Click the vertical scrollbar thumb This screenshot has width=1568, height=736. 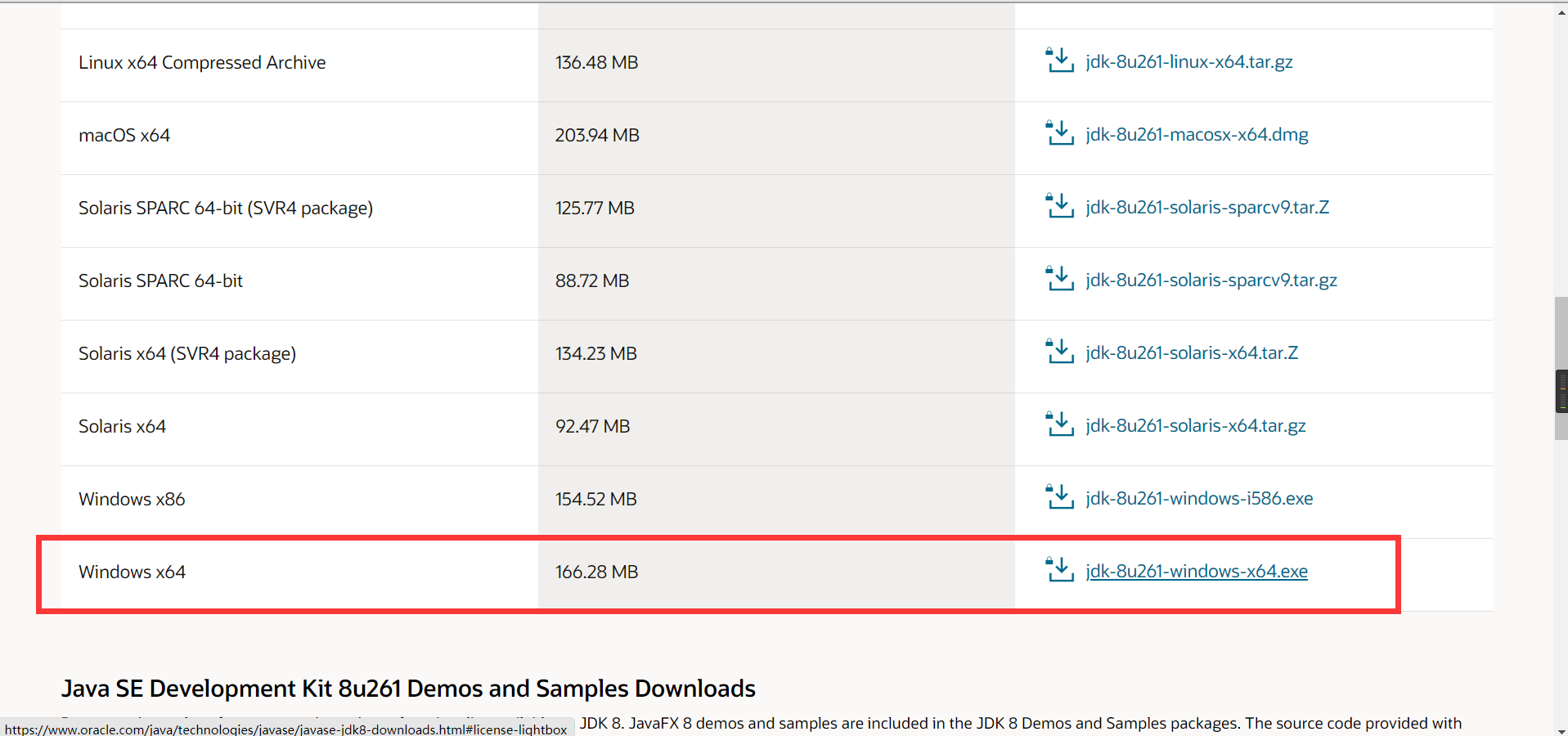[1561, 369]
